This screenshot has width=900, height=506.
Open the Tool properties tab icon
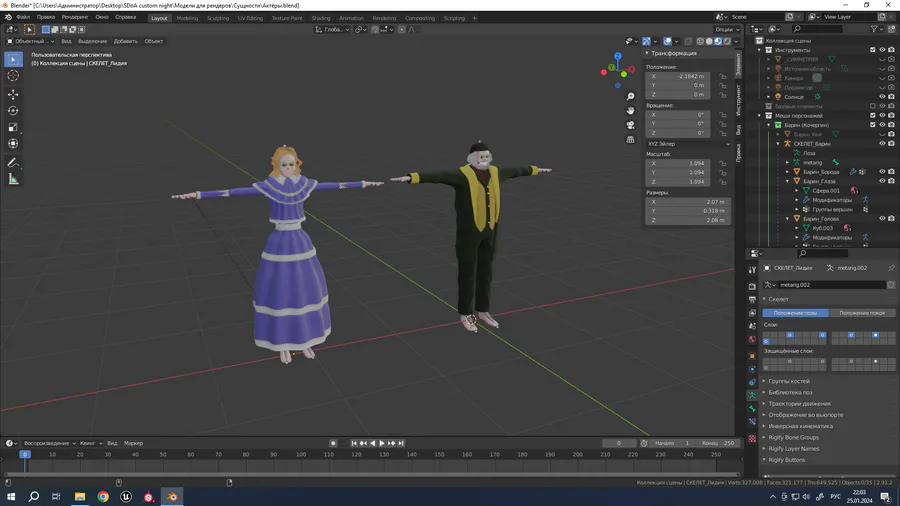coord(752,270)
